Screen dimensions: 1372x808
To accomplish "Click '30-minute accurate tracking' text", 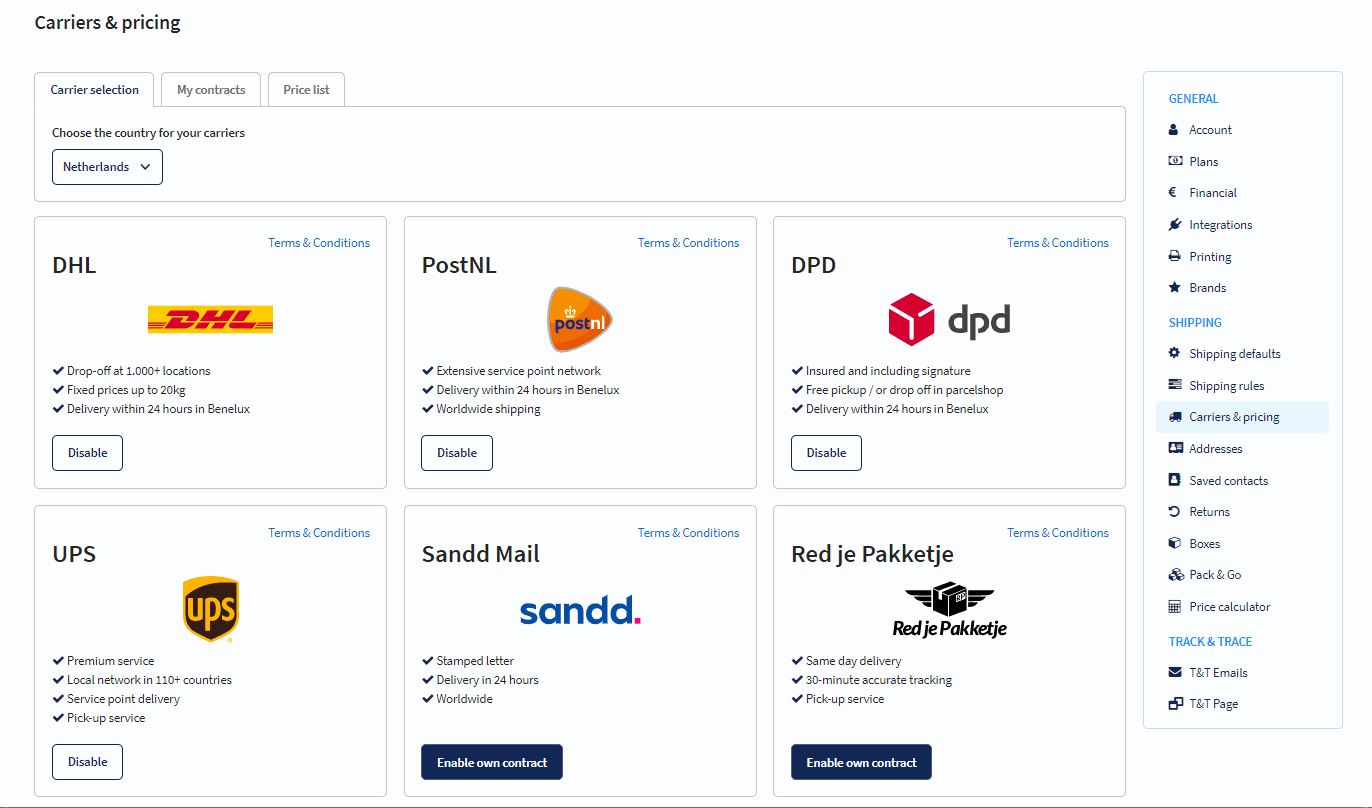I will tap(879, 680).
